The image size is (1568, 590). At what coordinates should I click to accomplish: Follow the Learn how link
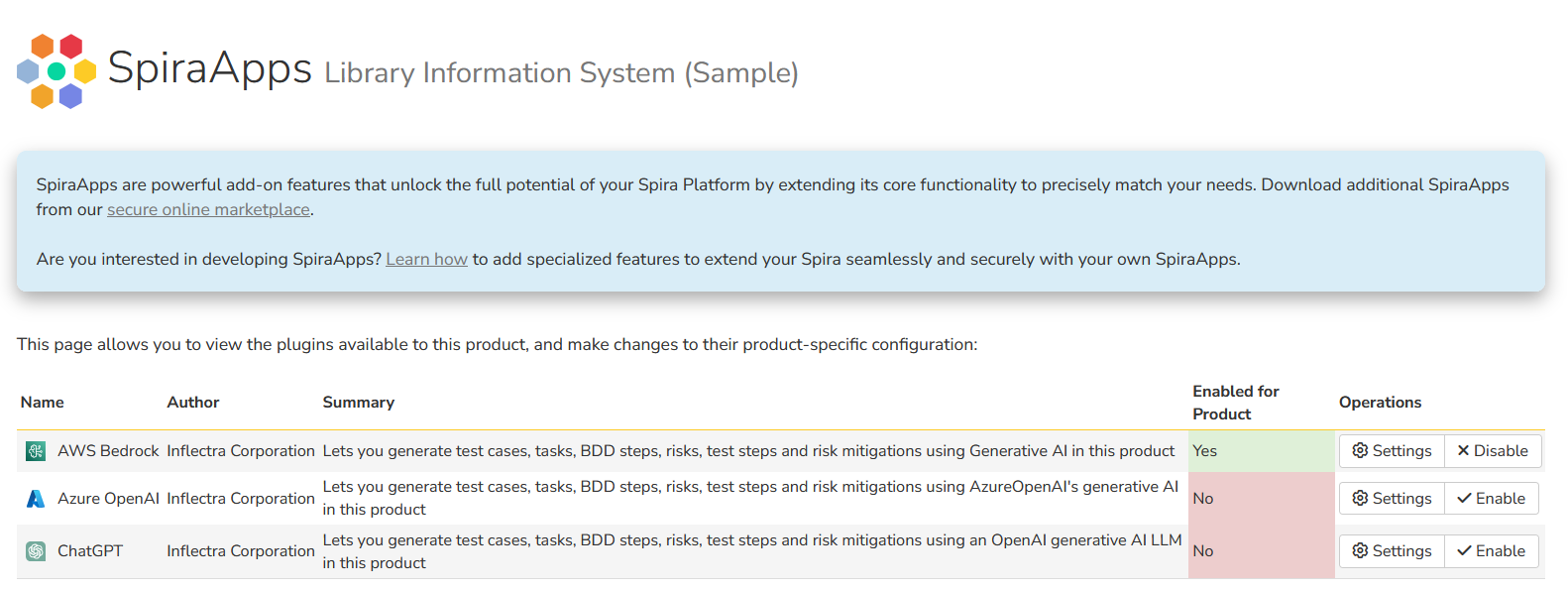[426, 260]
